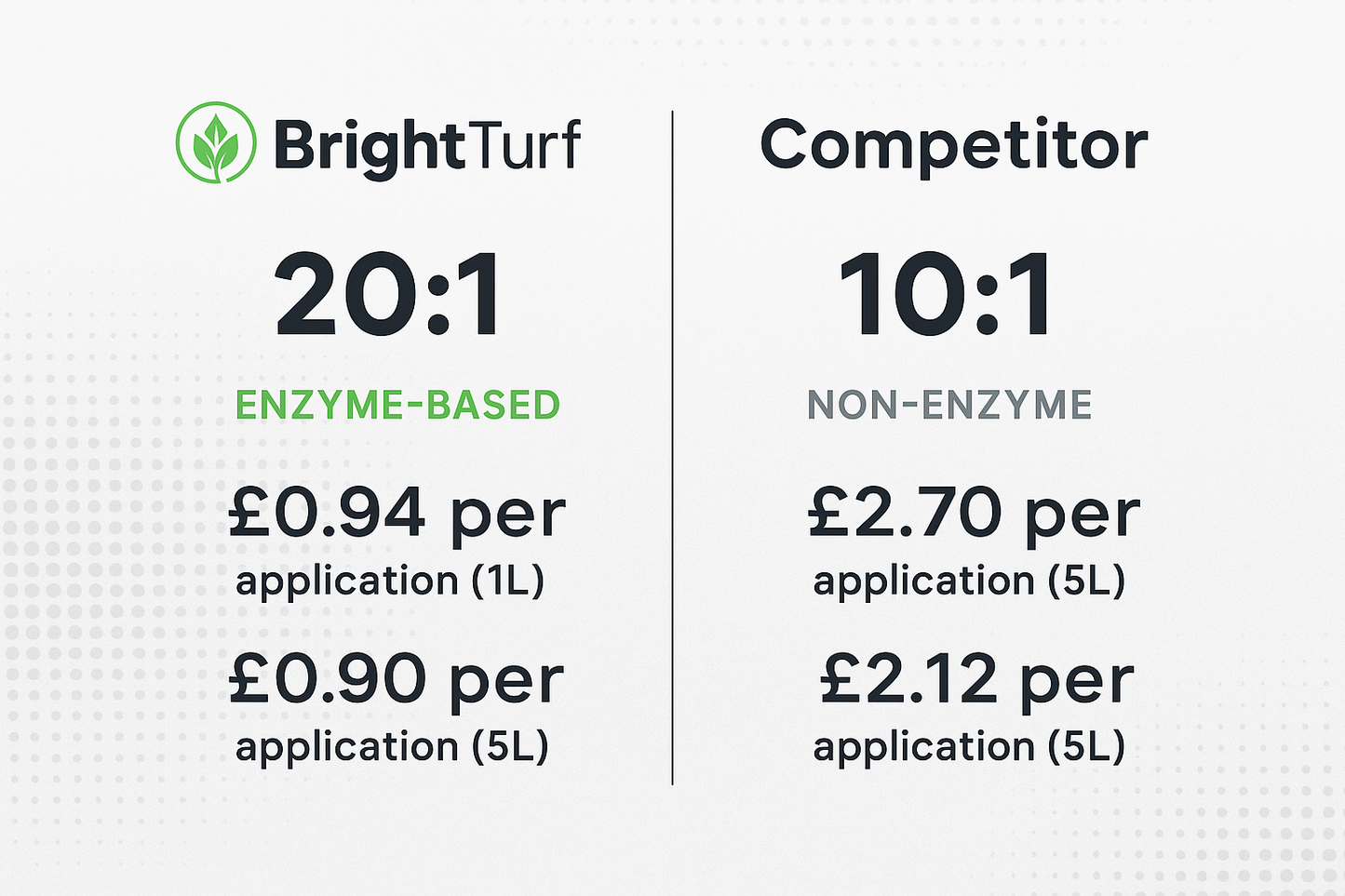The height and width of the screenshot is (896, 1345).
Task: Click the caption under £2.12 per
Action: (x=969, y=748)
